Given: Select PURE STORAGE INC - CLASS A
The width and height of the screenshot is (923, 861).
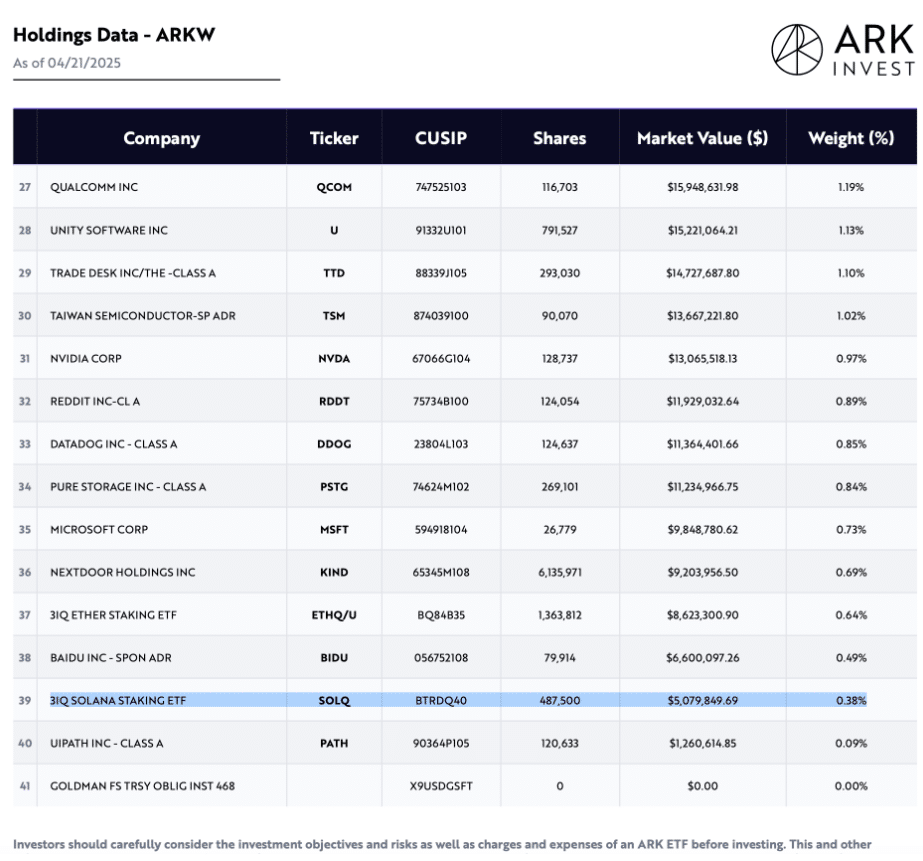Looking at the screenshot, I should 128,487.
